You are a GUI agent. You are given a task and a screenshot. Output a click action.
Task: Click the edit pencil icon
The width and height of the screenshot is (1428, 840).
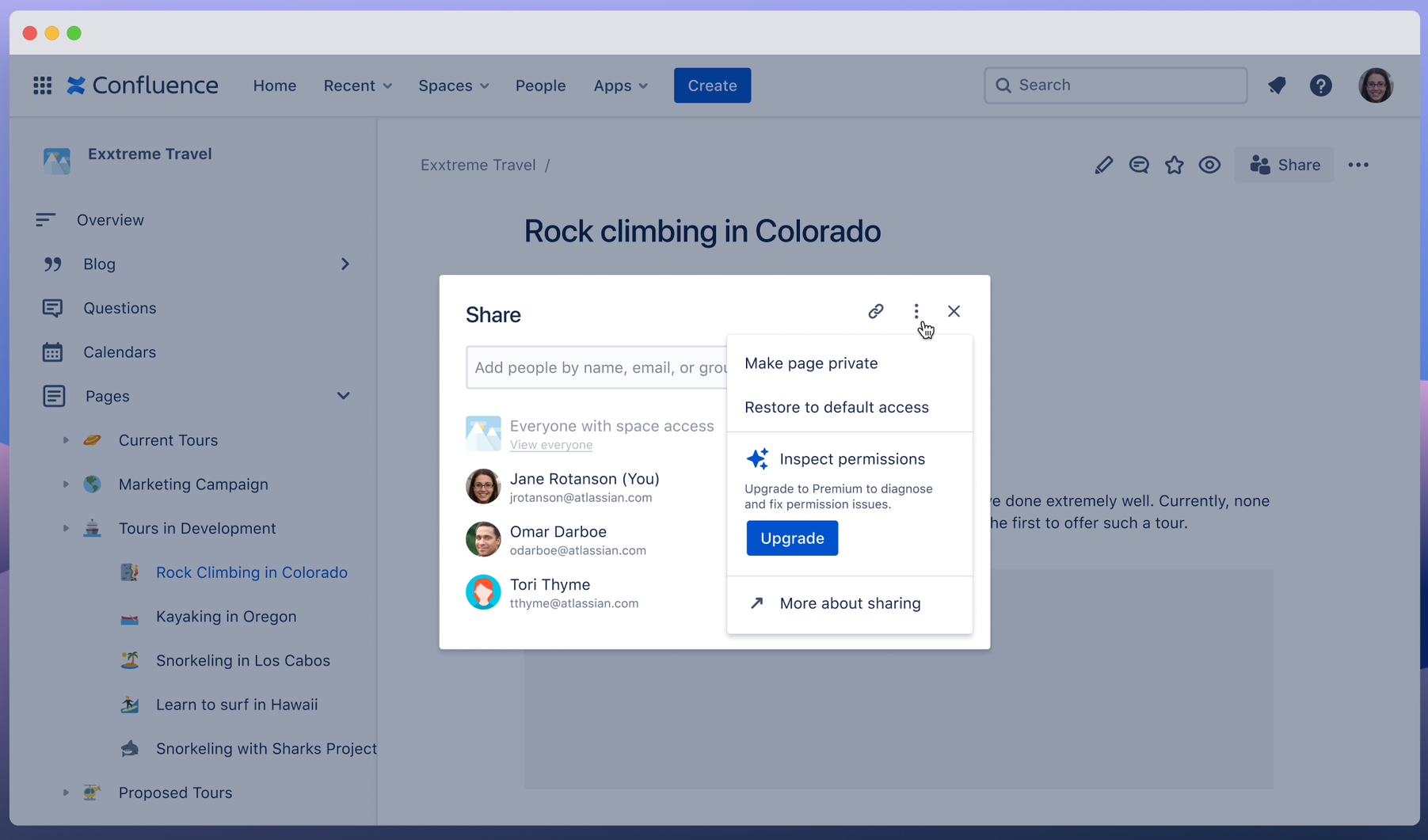[1103, 165]
